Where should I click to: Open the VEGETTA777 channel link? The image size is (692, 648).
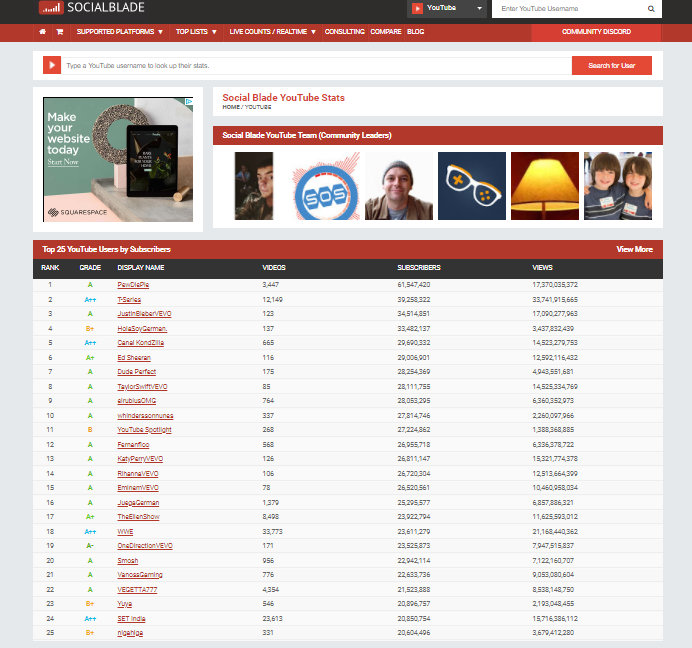point(137,590)
